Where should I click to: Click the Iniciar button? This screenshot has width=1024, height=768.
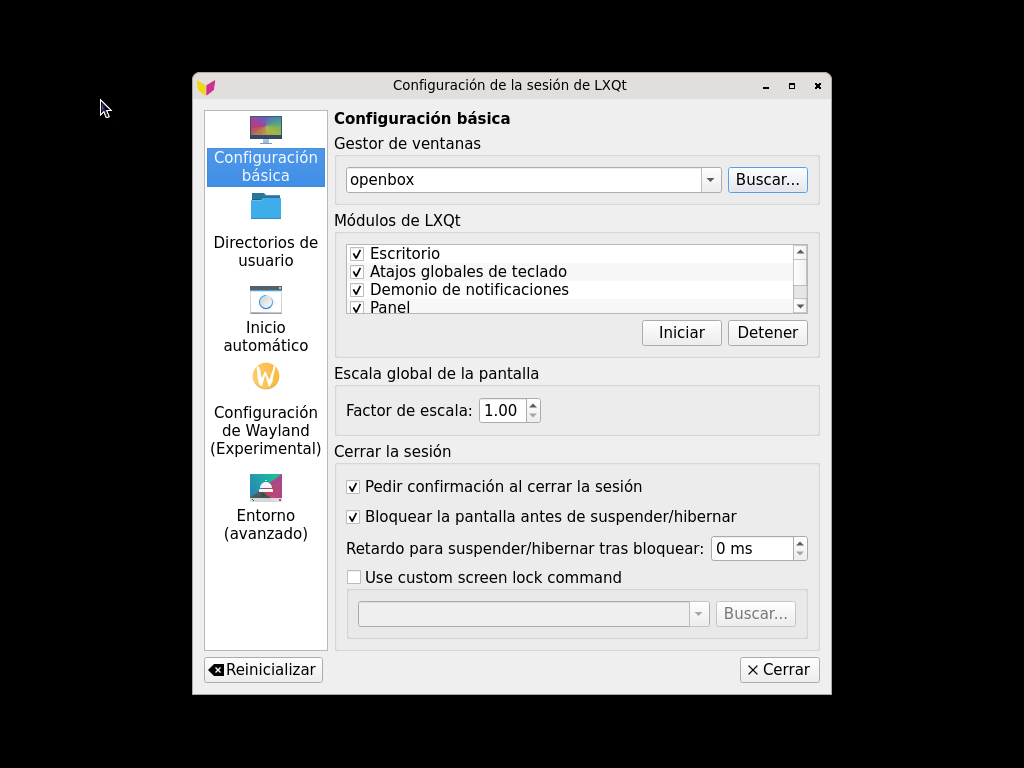682,333
